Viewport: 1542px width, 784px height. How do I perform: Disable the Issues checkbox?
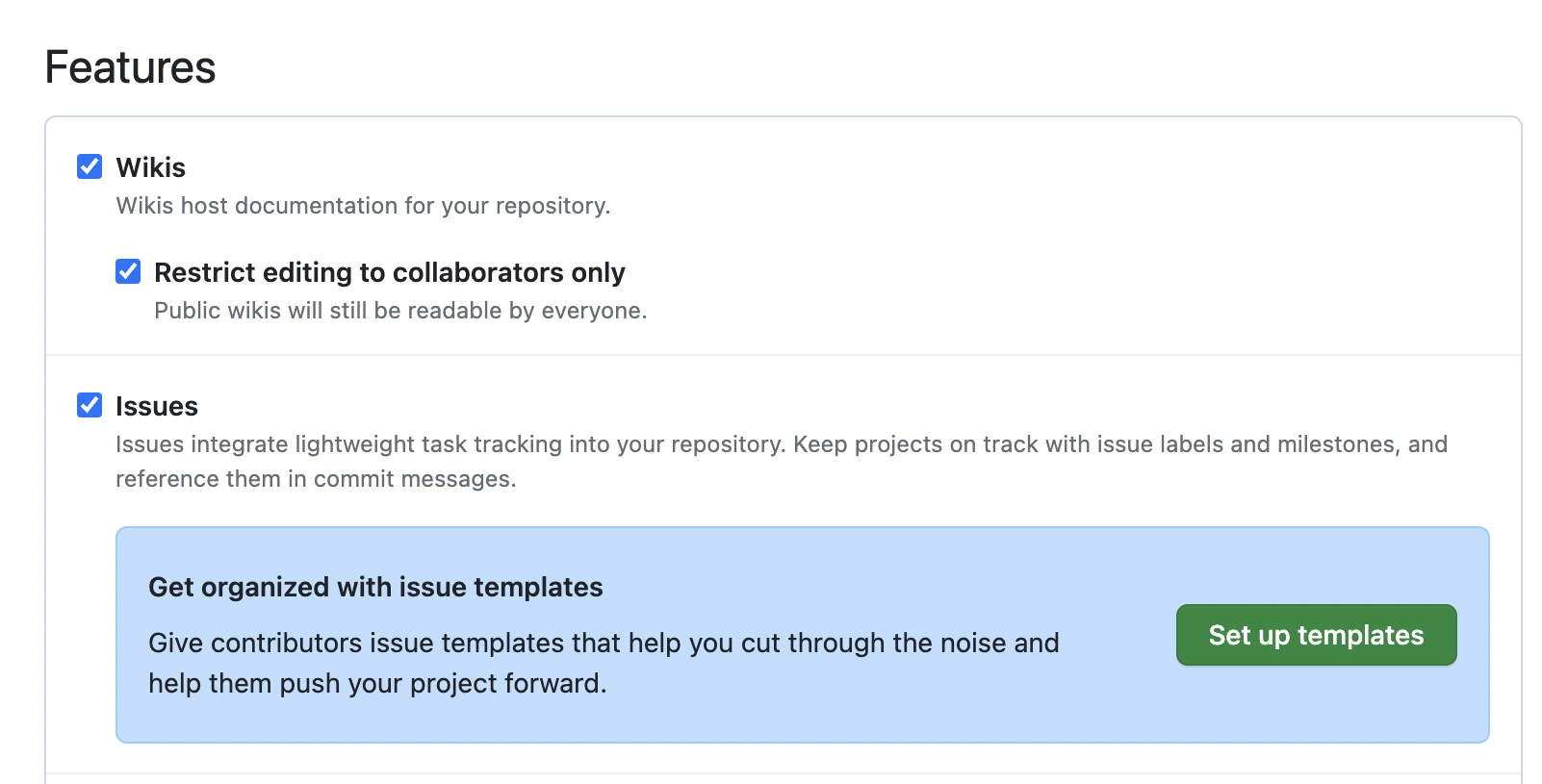[90, 405]
